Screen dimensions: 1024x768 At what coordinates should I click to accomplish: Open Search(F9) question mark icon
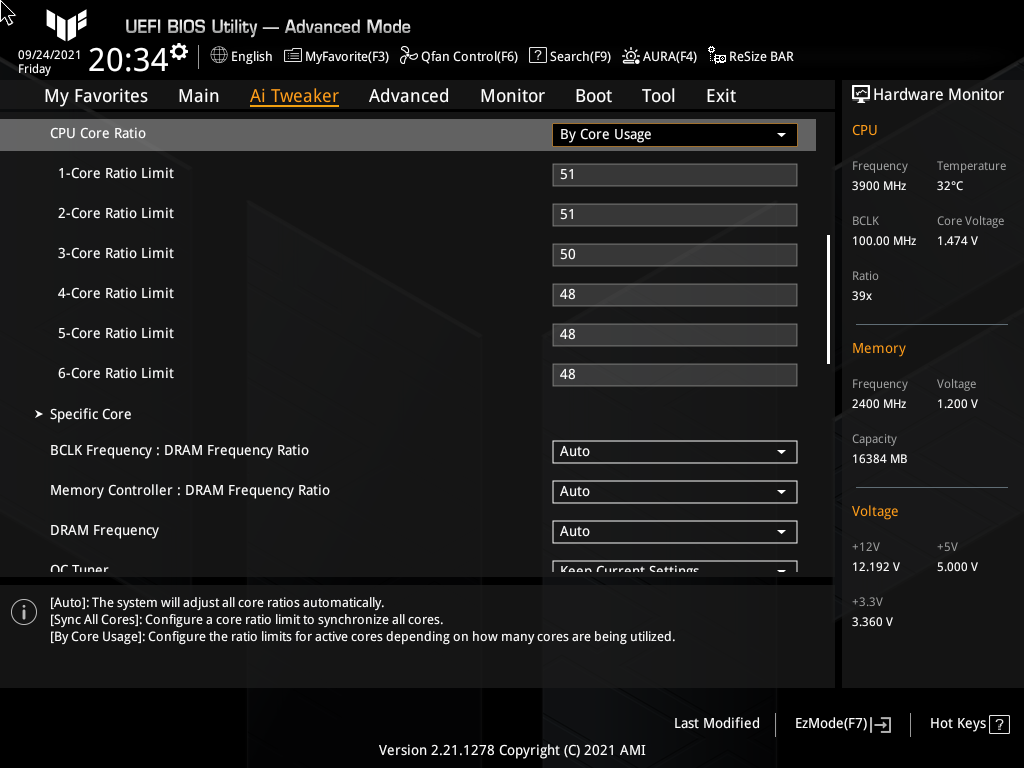click(537, 56)
